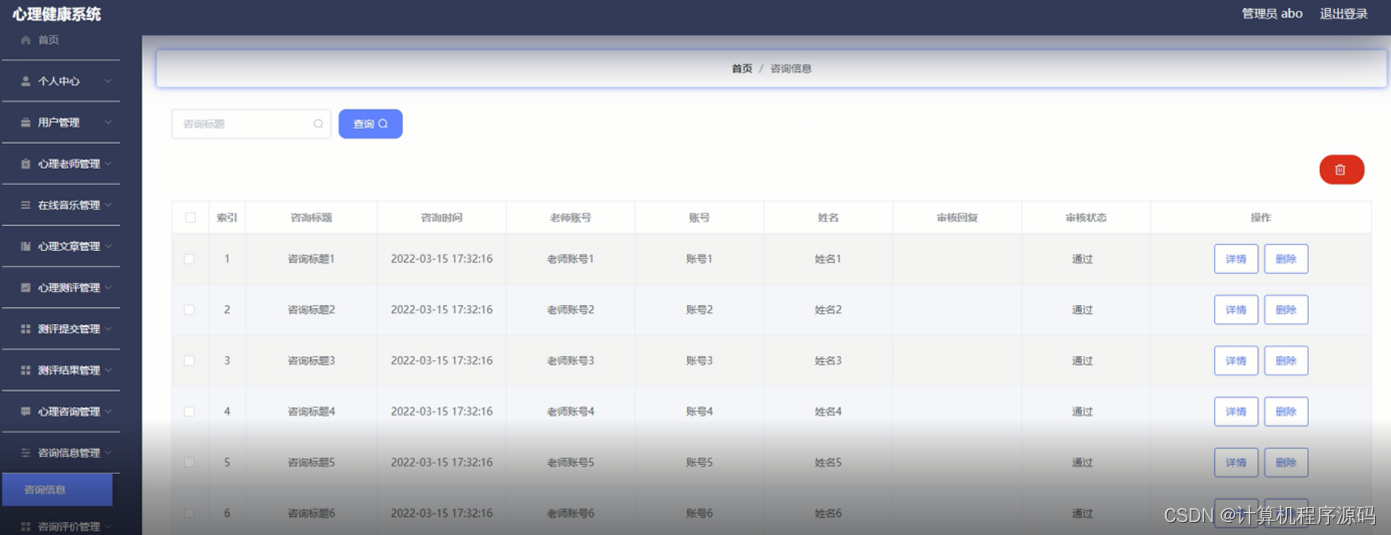Click the 心理健康系统 title in header

[57, 14]
